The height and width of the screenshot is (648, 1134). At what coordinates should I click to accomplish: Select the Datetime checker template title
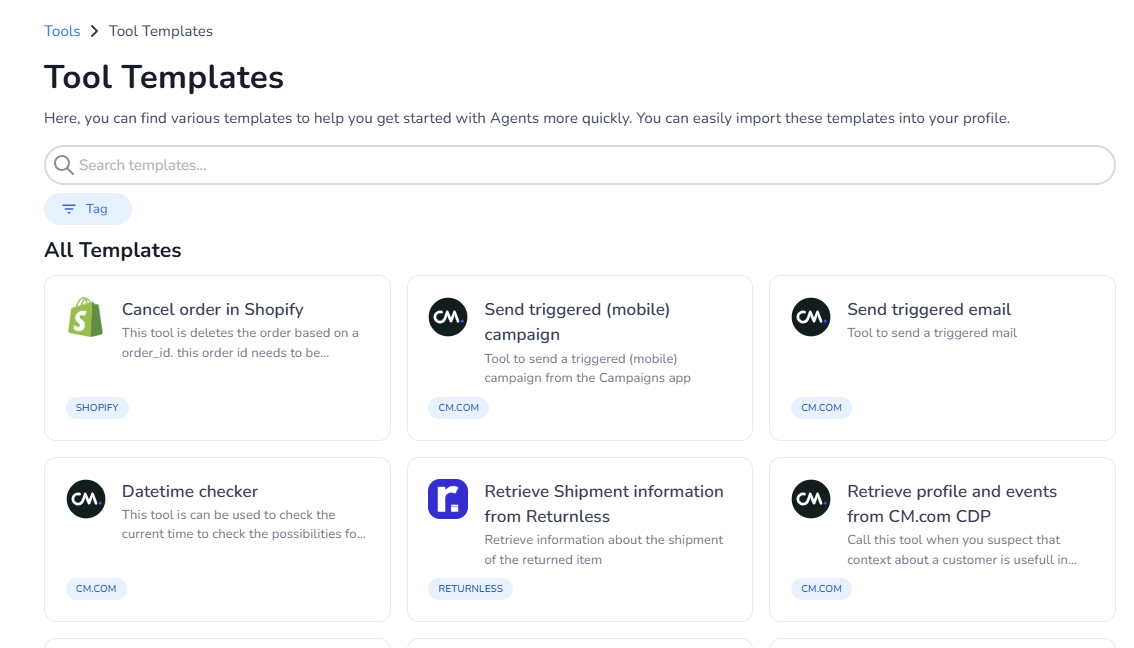tap(190, 492)
